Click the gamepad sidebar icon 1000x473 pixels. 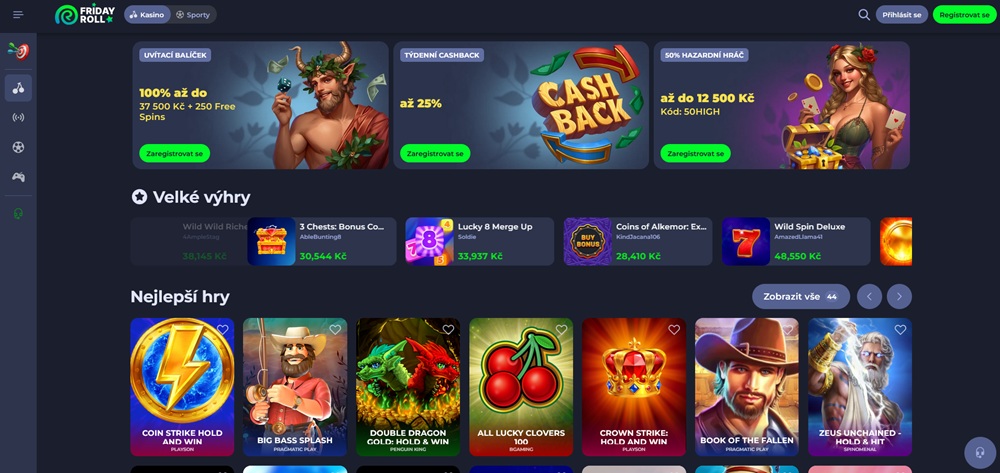tap(18, 177)
